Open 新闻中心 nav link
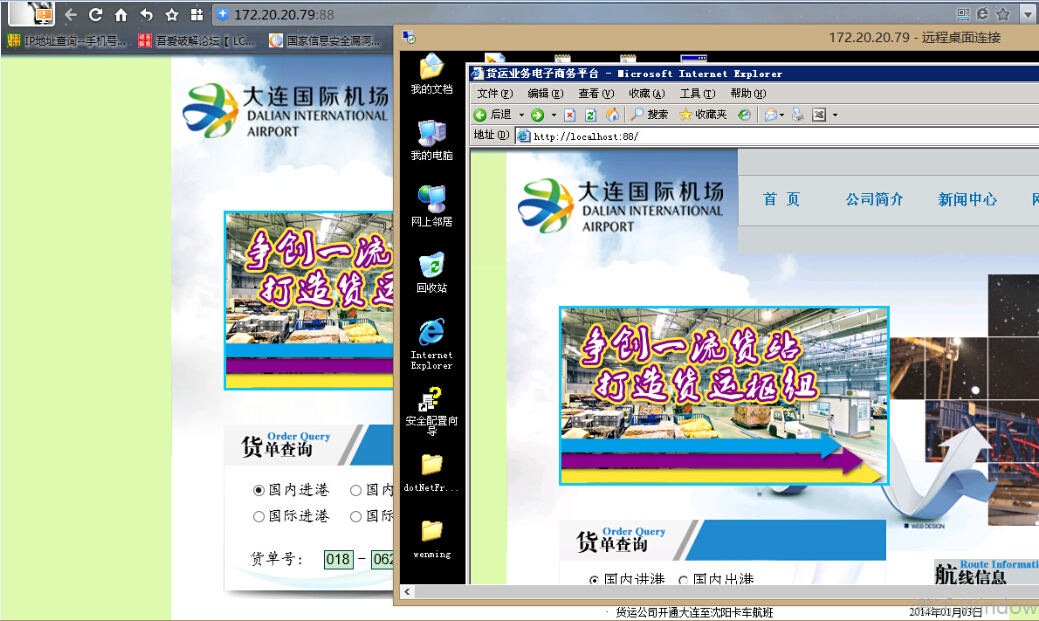Viewport: 1039px width, 621px height. point(967,199)
